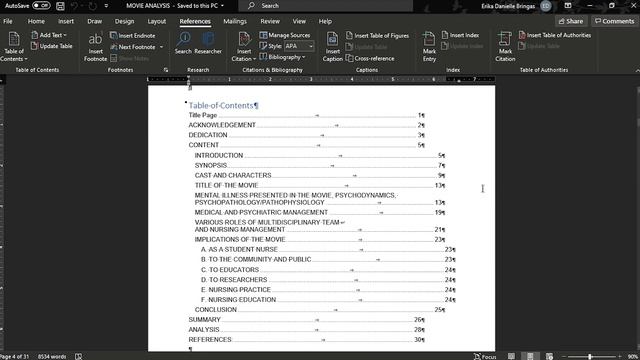640x360 pixels.
Task: Click the proofing status icon
Action: pyautogui.click(x=78, y=357)
